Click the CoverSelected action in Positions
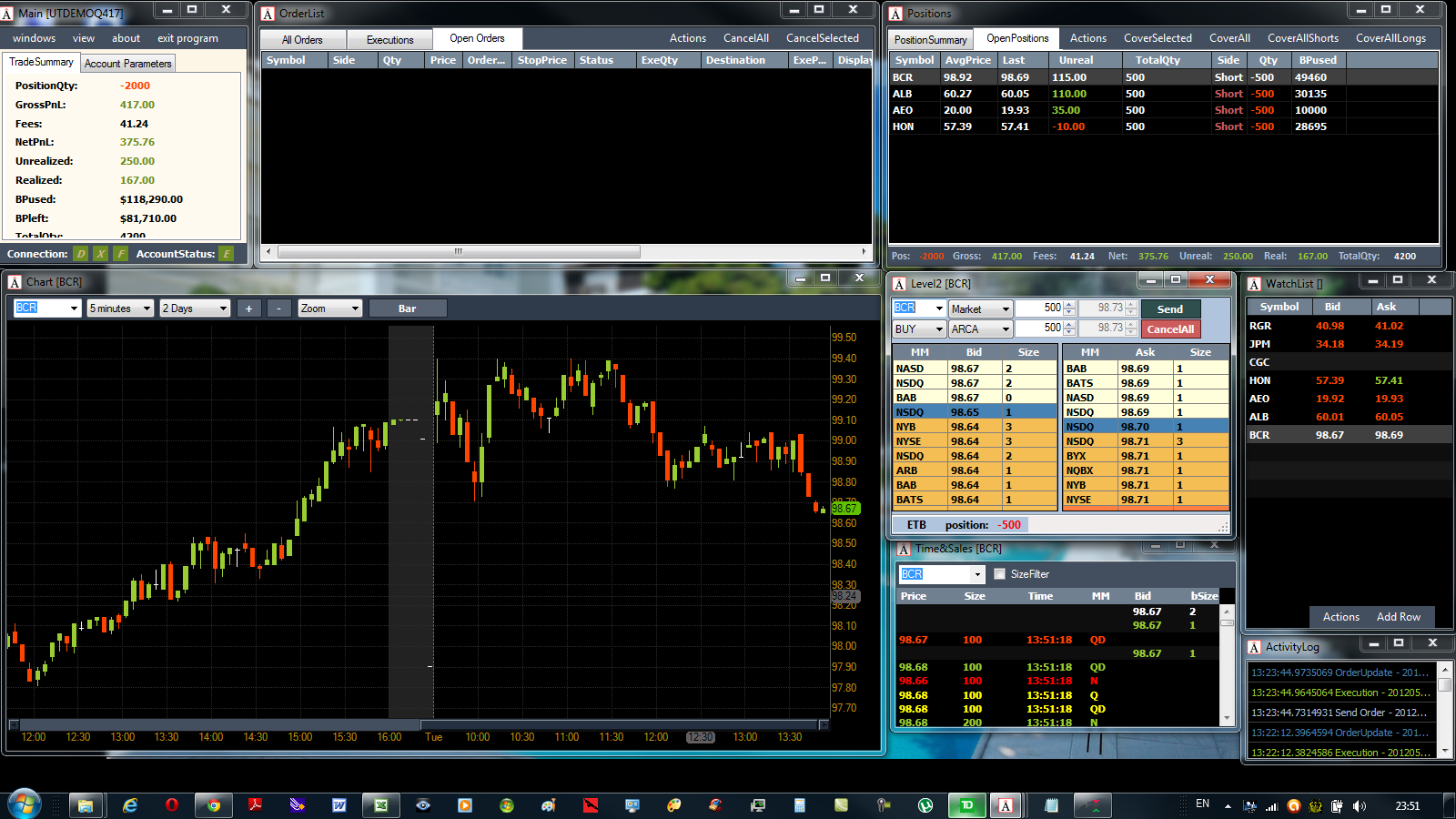 pyautogui.click(x=1157, y=38)
